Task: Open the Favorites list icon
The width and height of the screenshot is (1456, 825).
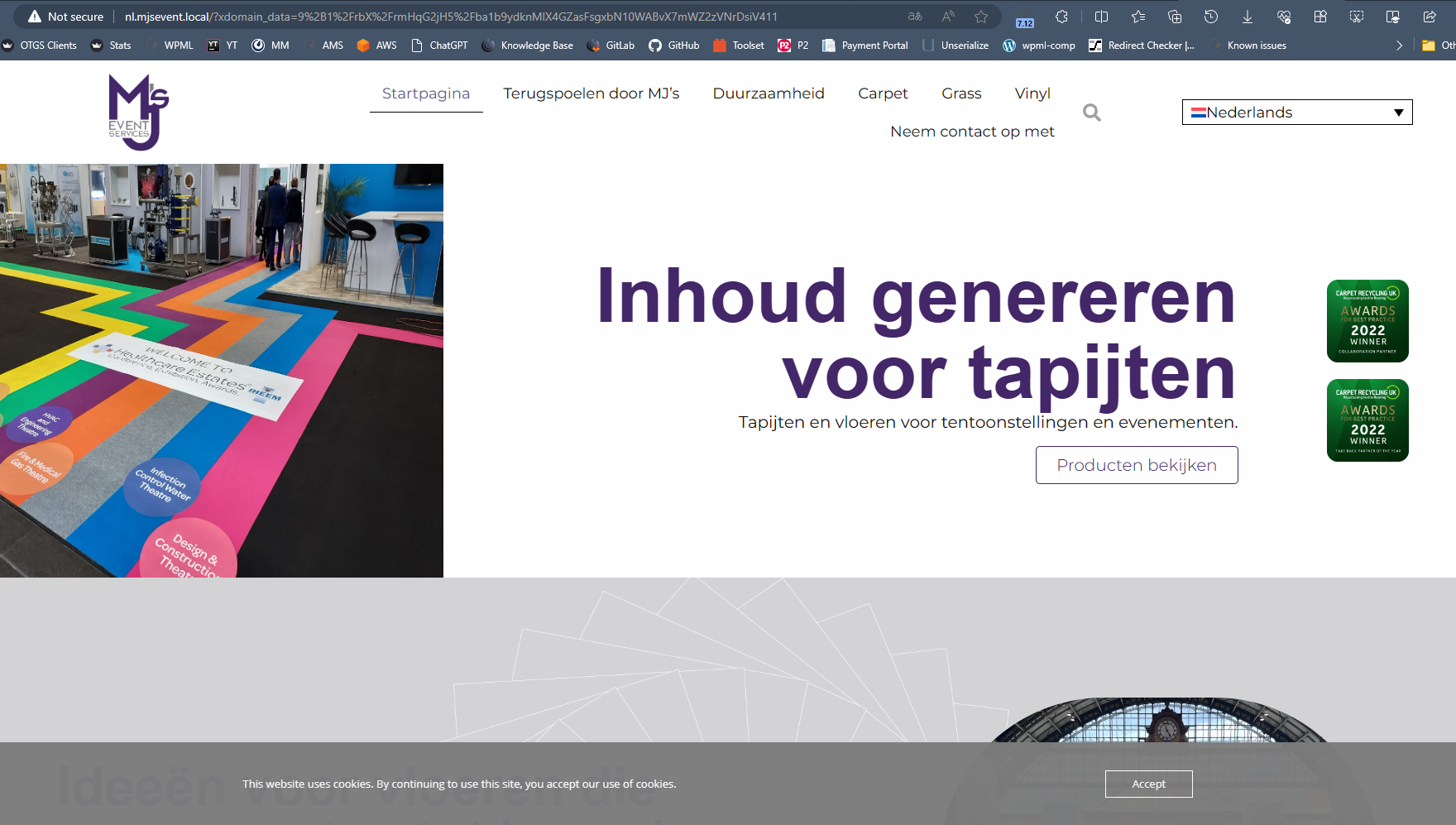Action: coord(1138,17)
